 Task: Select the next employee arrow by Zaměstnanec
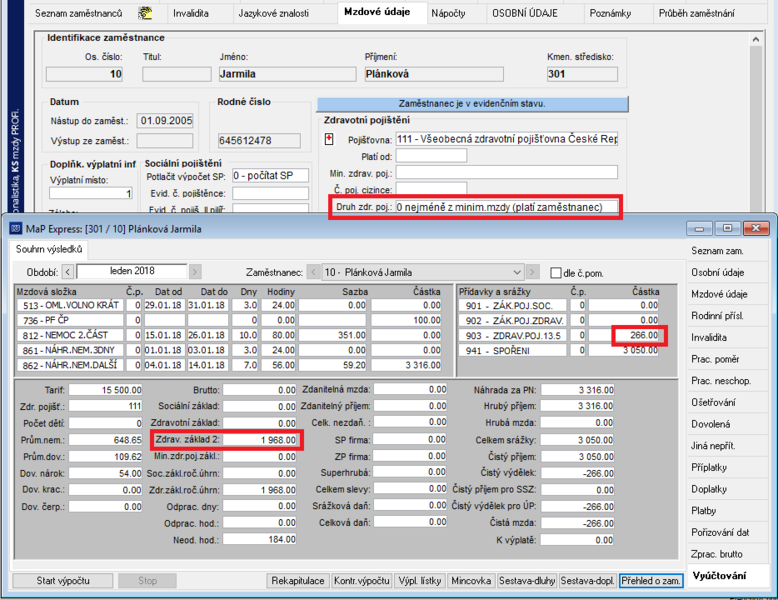point(532,272)
